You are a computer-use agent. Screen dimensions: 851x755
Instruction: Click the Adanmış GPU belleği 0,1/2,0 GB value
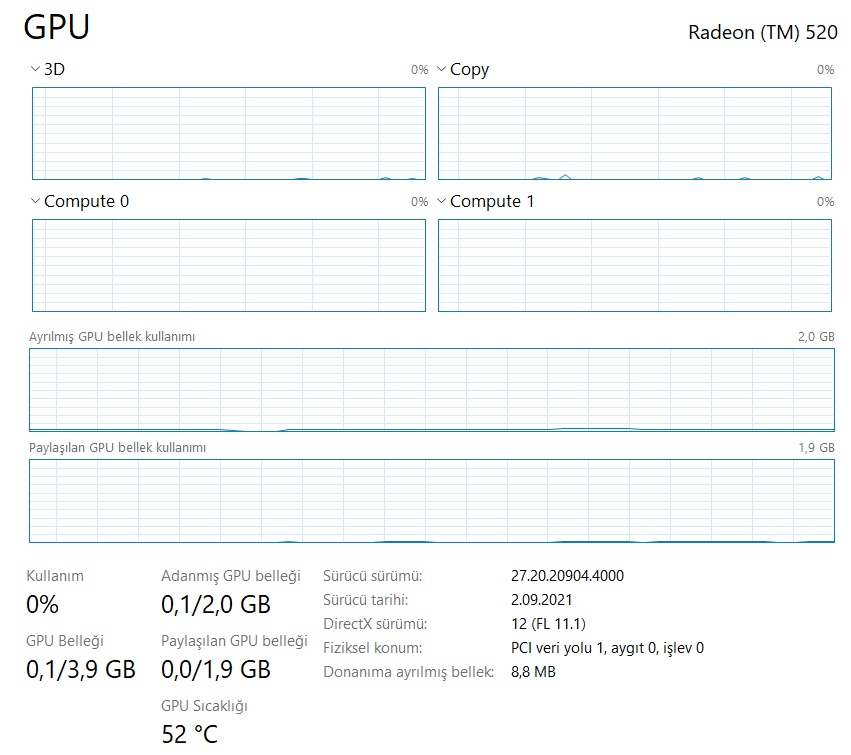[x=215, y=605]
